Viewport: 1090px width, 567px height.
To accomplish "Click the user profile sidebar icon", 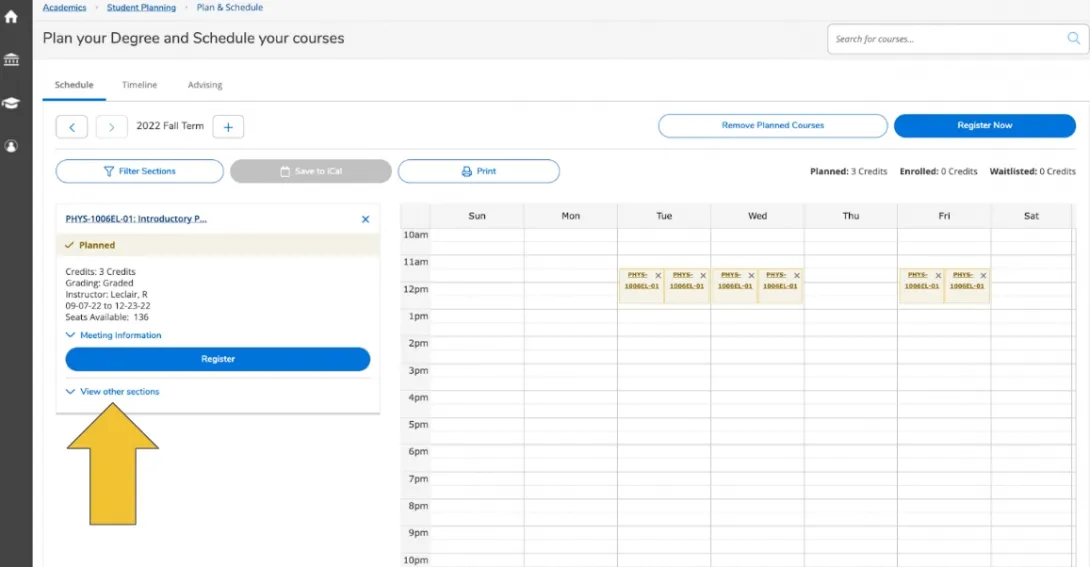I will 12,146.
